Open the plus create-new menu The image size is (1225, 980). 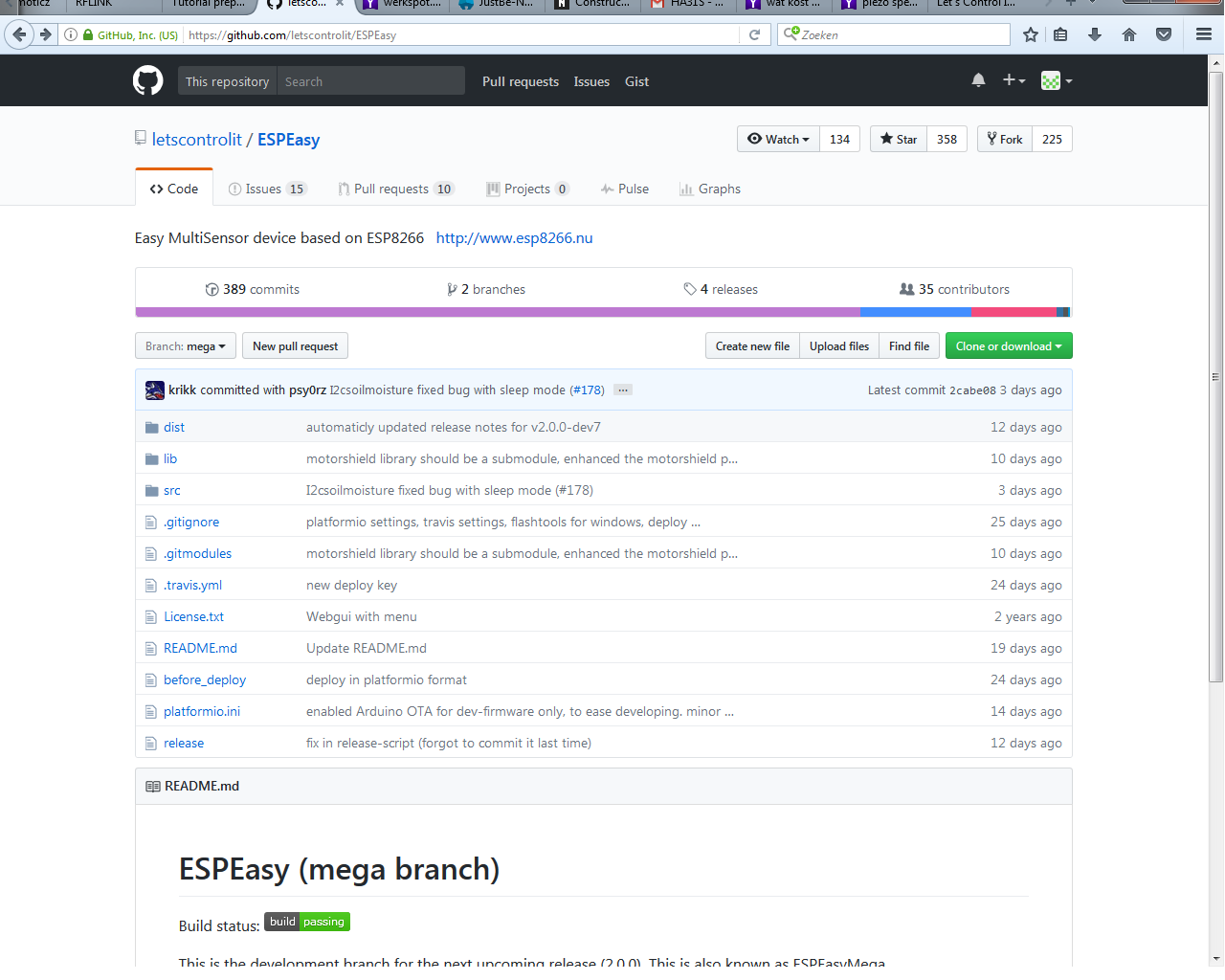click(x=1013, y=80)
